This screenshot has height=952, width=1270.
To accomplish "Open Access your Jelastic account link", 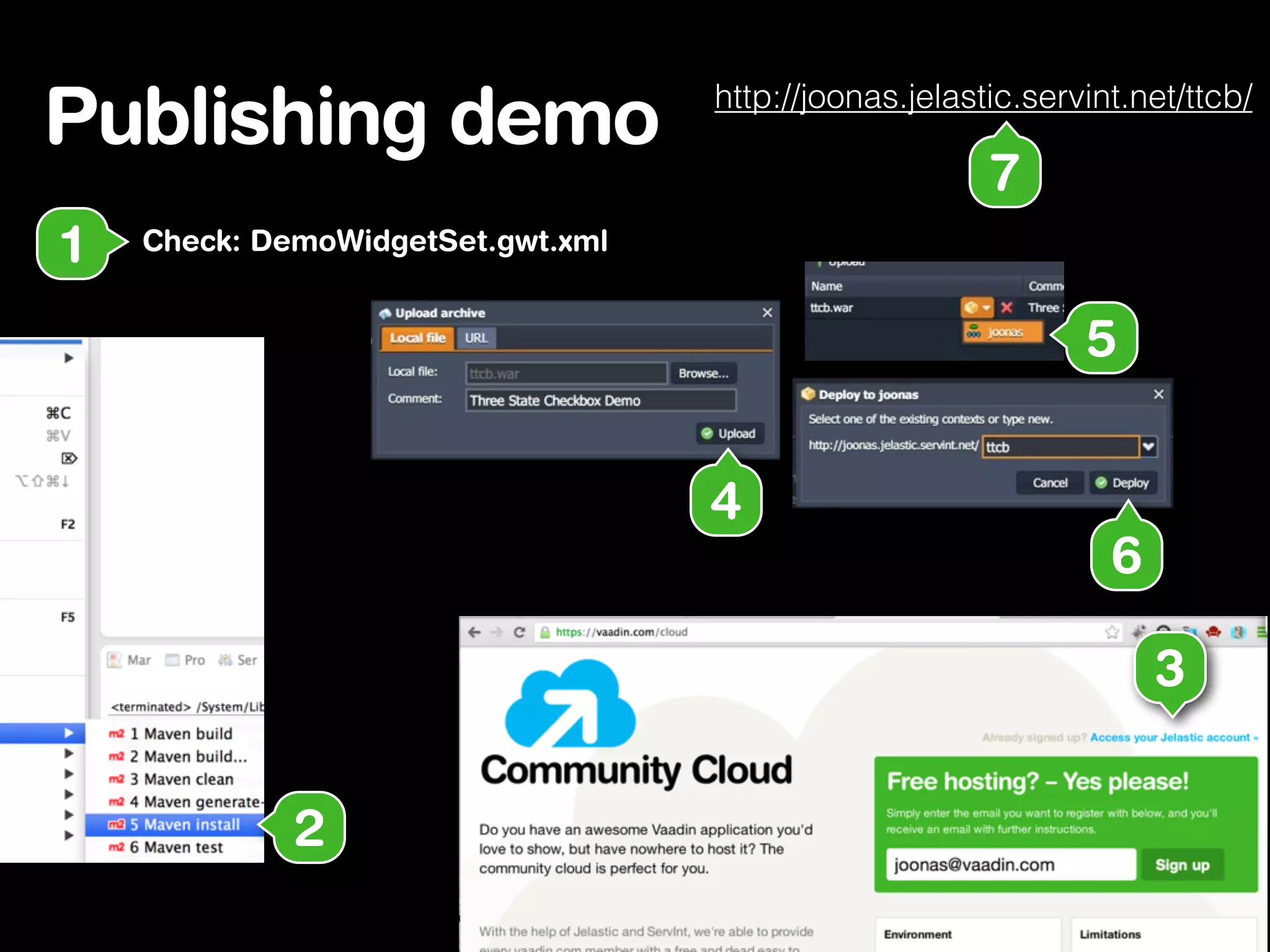I will point(1173,738).
